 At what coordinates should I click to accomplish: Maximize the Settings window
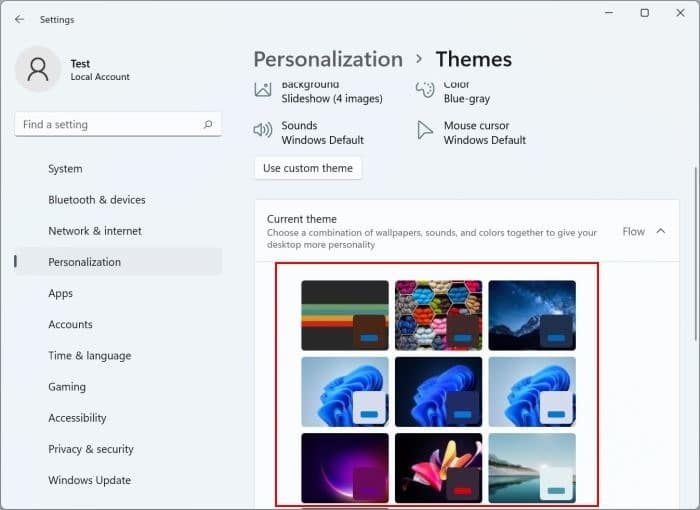tap(645, 13)
